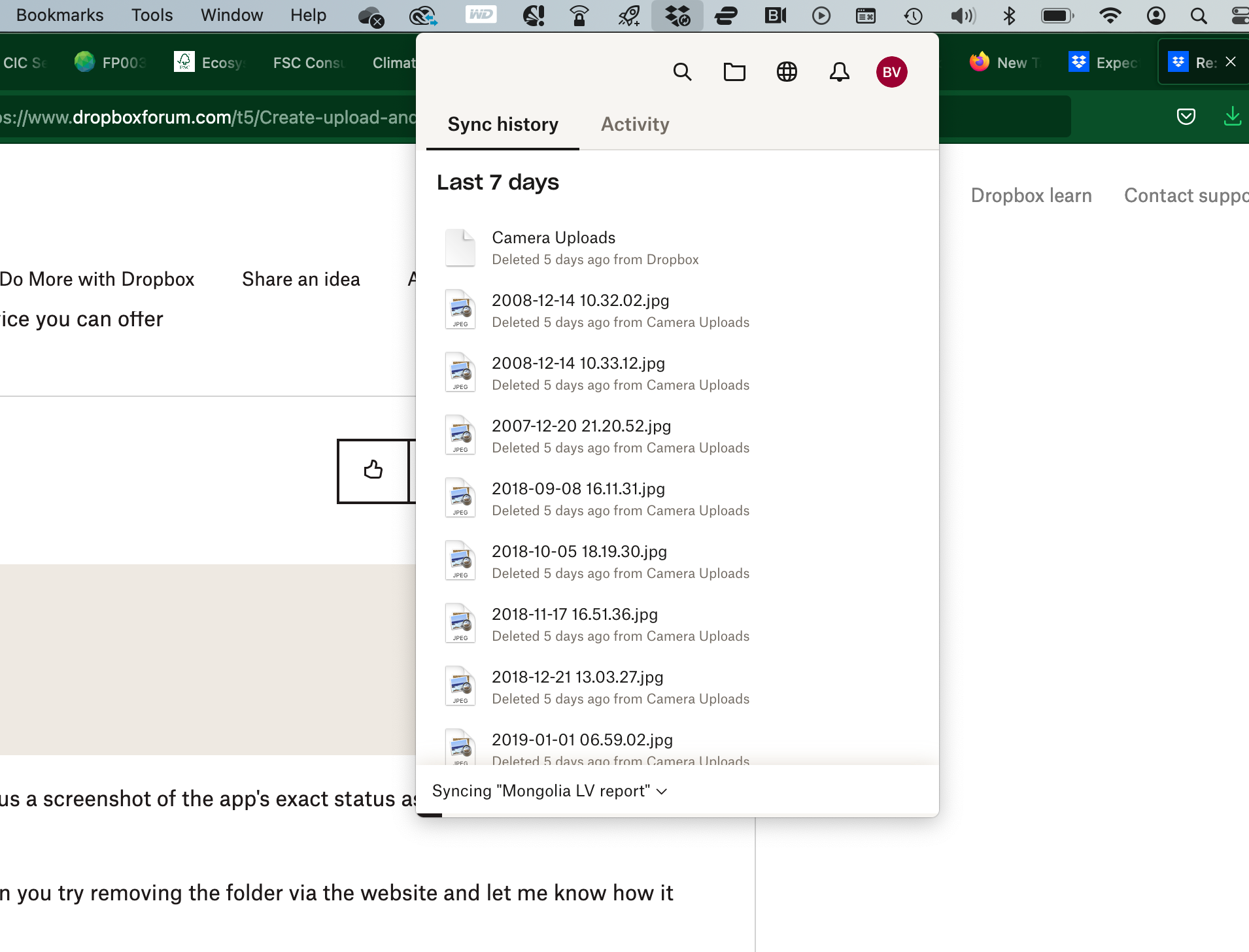Select 2018-11-17 16.51.36.jpg entry
Image resolution: width=1249 pixels, height=952 pixels.
677,624
